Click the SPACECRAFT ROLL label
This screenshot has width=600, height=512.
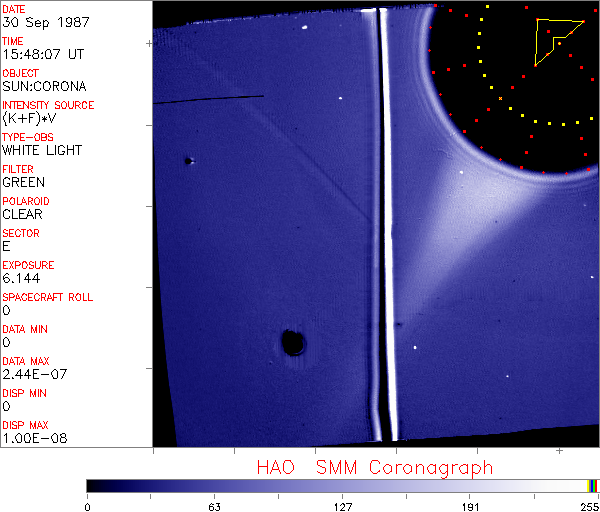47,297
